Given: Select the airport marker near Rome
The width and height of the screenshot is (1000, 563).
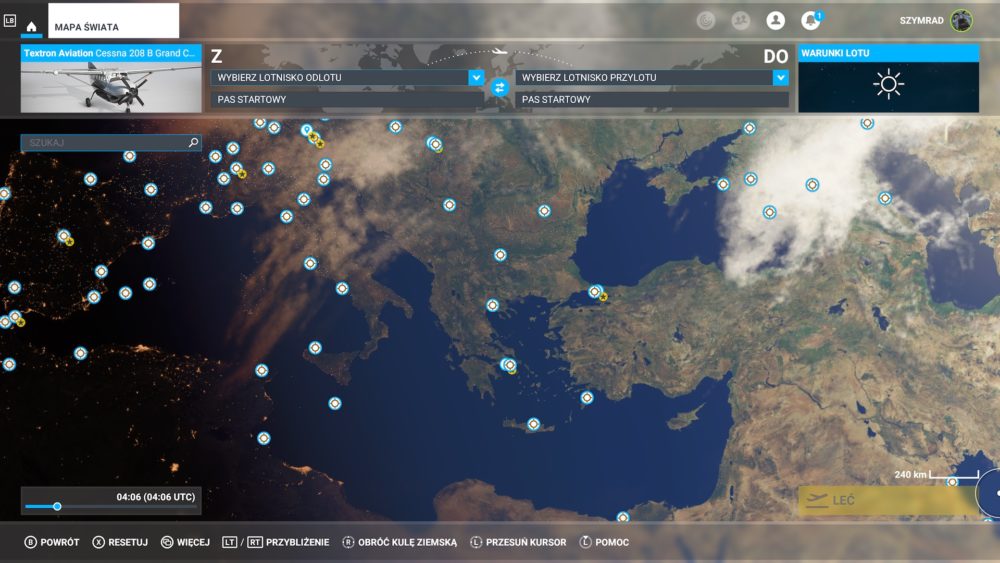Looking at the screenshot, I should click(310, 263).
